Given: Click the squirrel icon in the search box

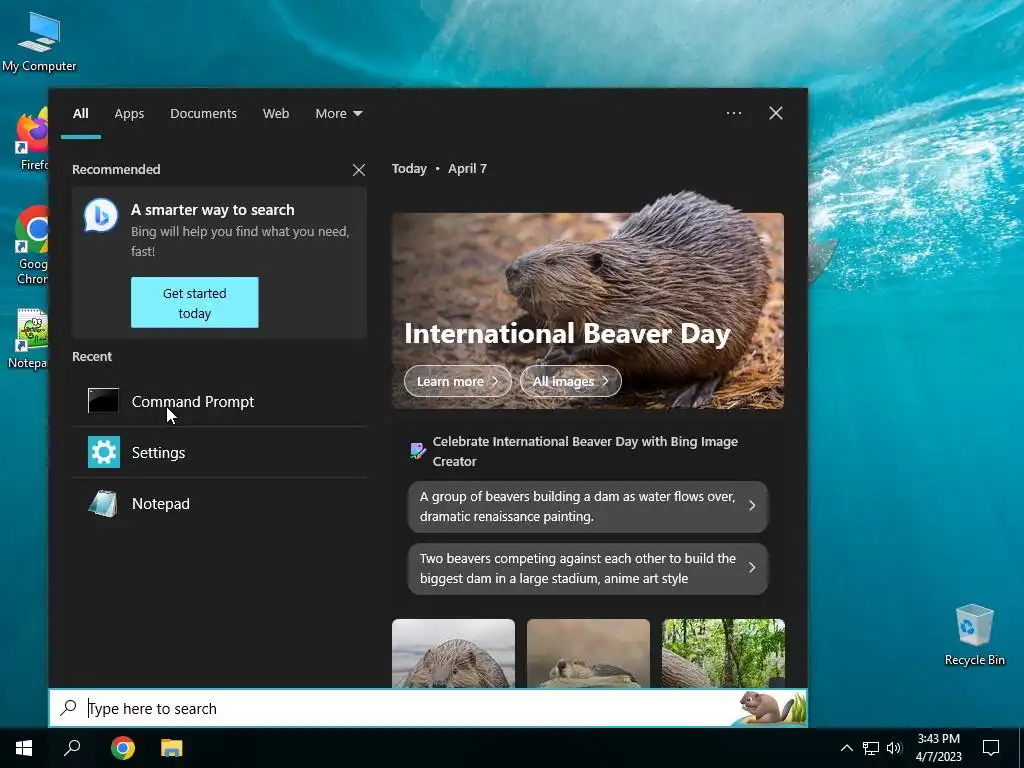Looking at the screenshot, I should pyautogui.click(x=771, y=708).
